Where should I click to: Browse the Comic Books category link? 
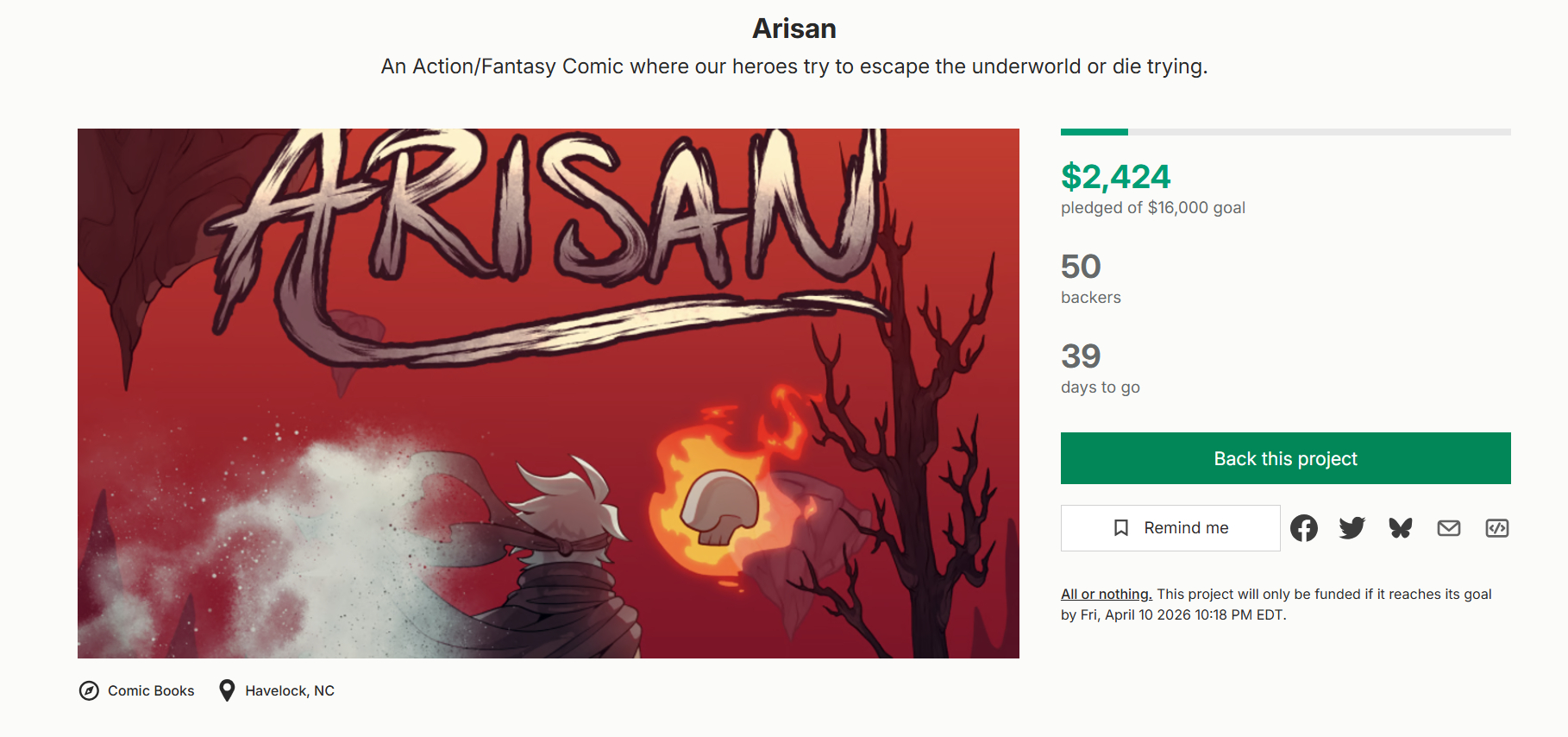151,690
